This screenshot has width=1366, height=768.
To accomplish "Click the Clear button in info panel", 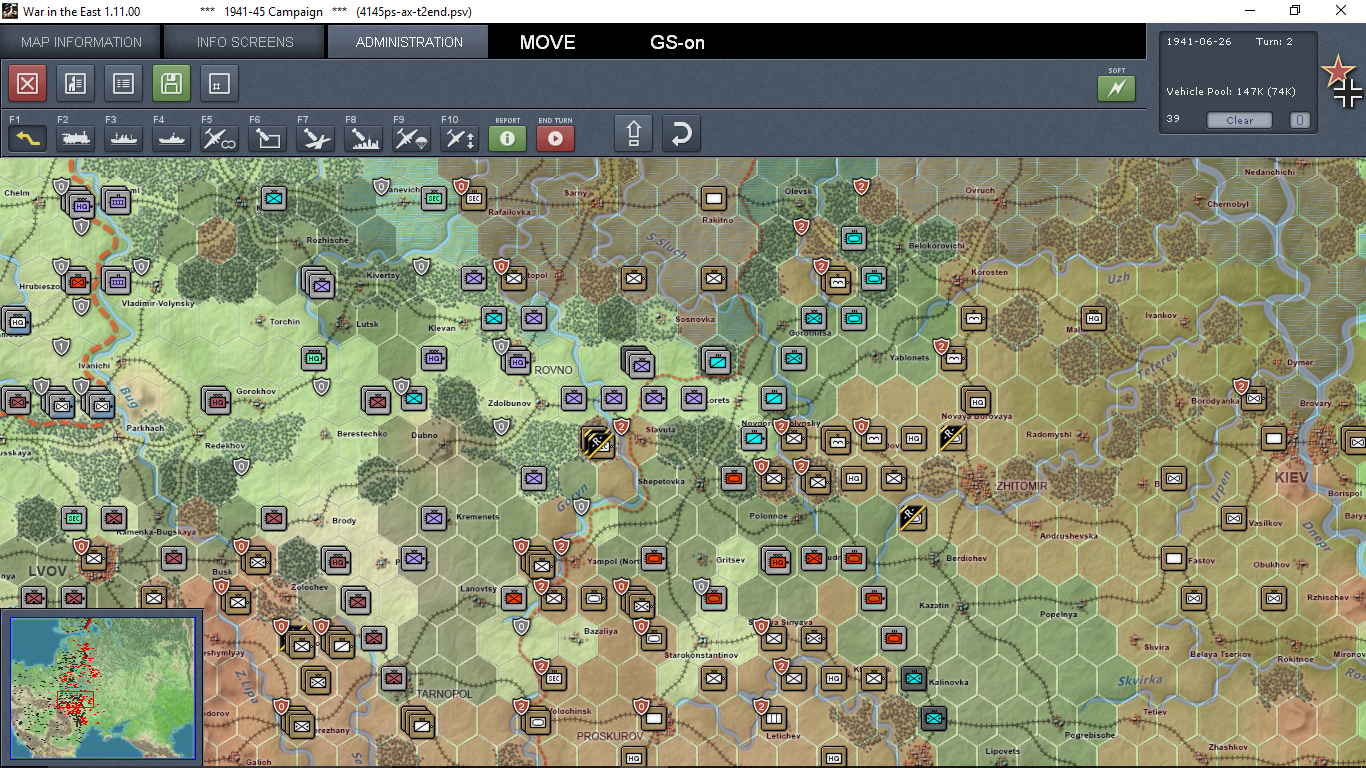I will 1240,120.
